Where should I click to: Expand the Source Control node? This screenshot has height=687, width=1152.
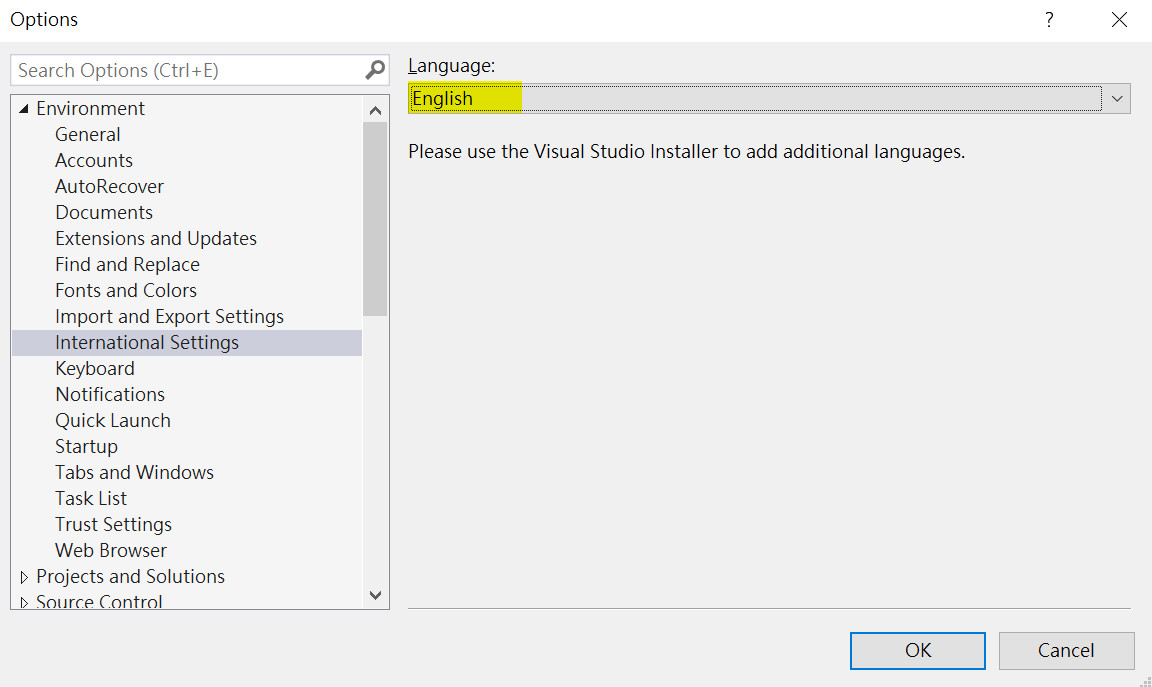(x=24, y=601)
